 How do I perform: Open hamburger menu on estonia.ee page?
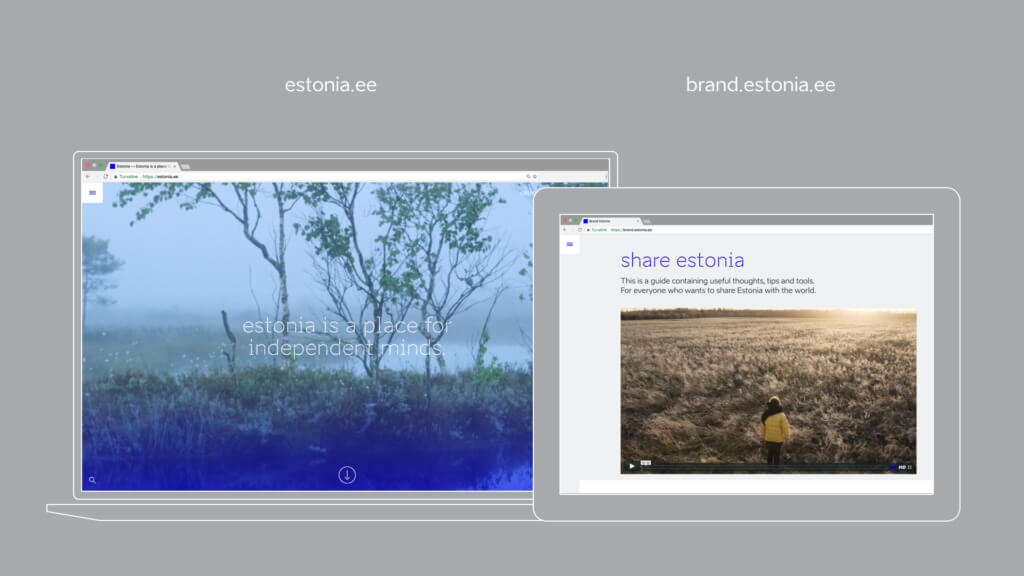[92, 193]
